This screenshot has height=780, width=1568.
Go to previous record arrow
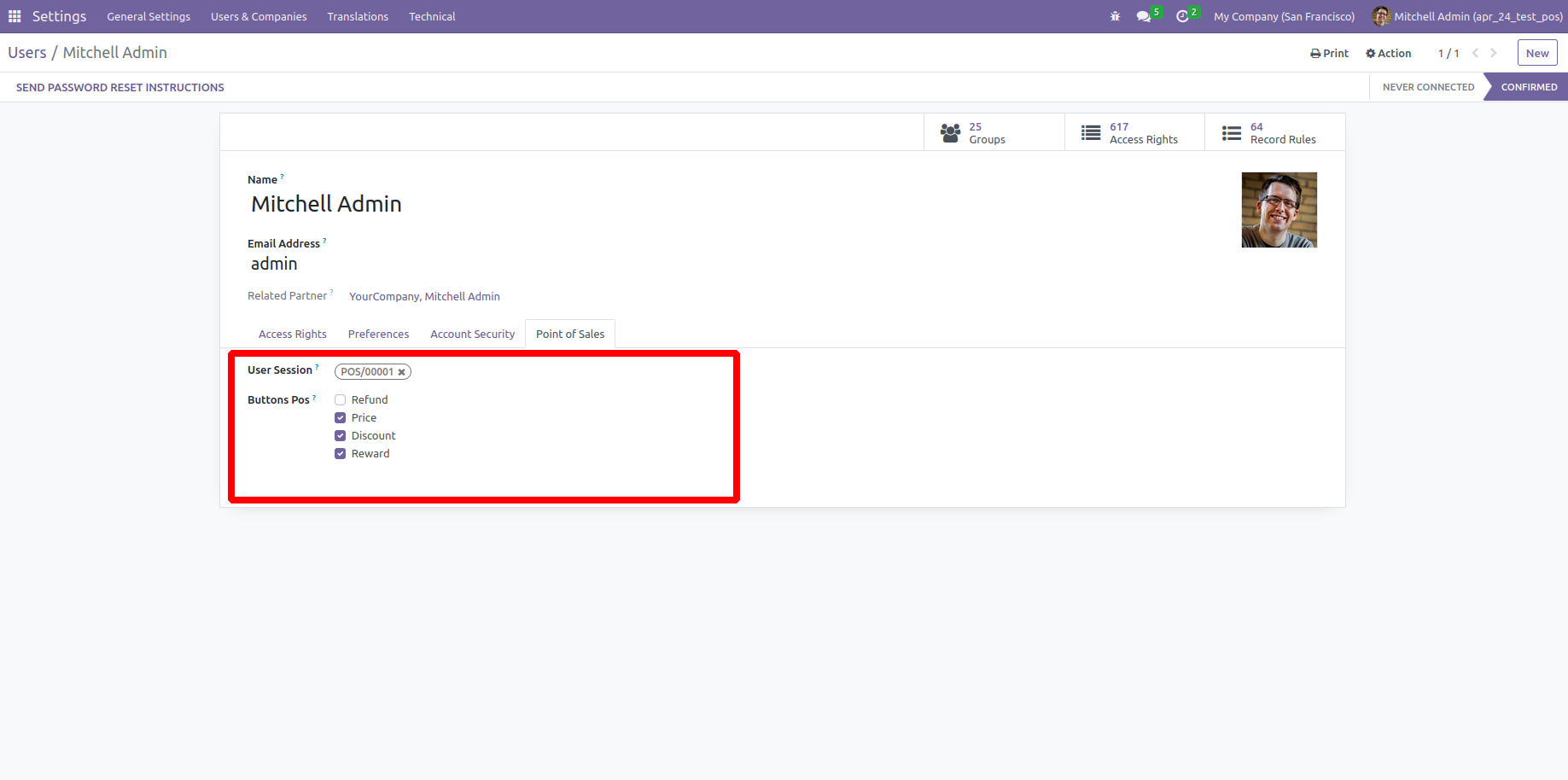pyautogui.click(x=1475, y=53)
